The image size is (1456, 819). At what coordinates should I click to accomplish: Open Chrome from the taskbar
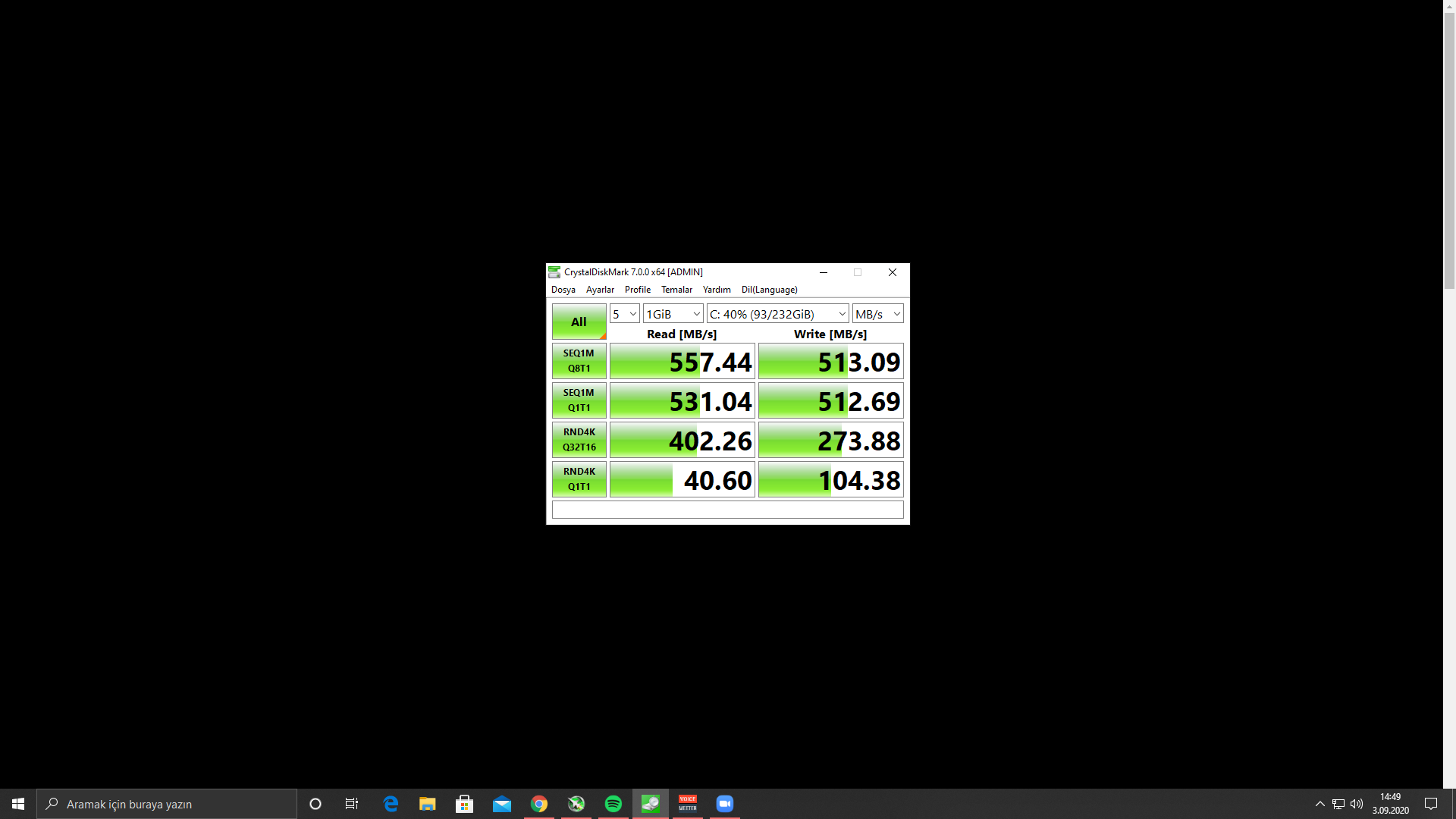coord(539,804)
